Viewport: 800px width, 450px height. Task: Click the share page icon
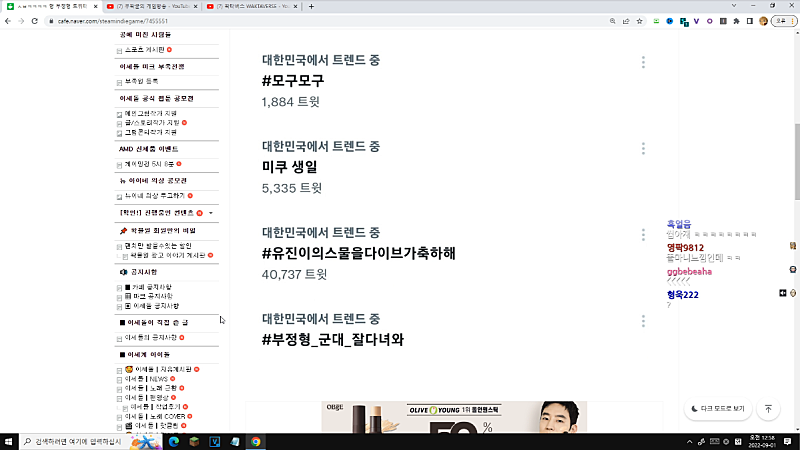click(626, 21)
